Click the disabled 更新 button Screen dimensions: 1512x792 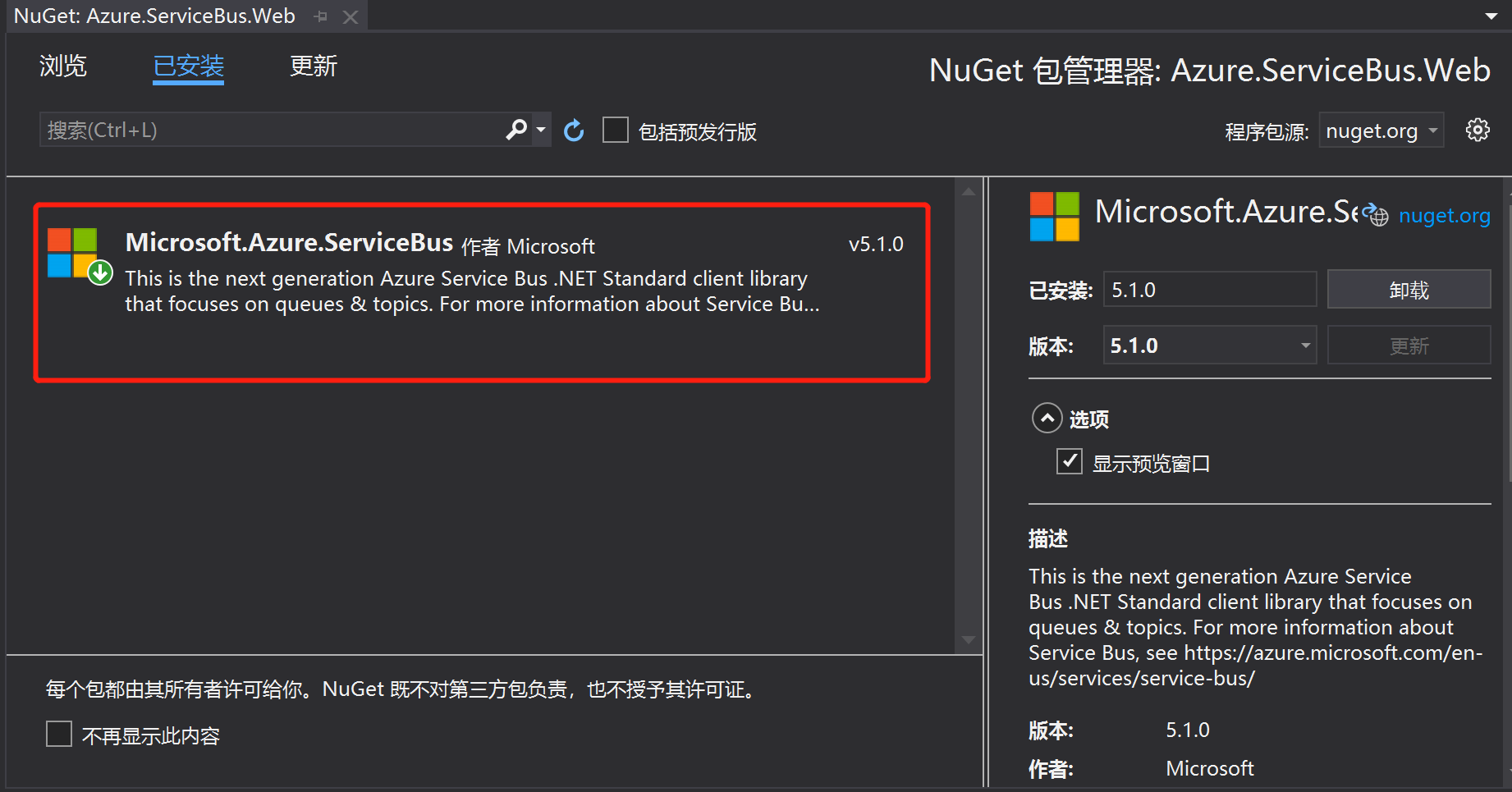tap(1409, 346)
